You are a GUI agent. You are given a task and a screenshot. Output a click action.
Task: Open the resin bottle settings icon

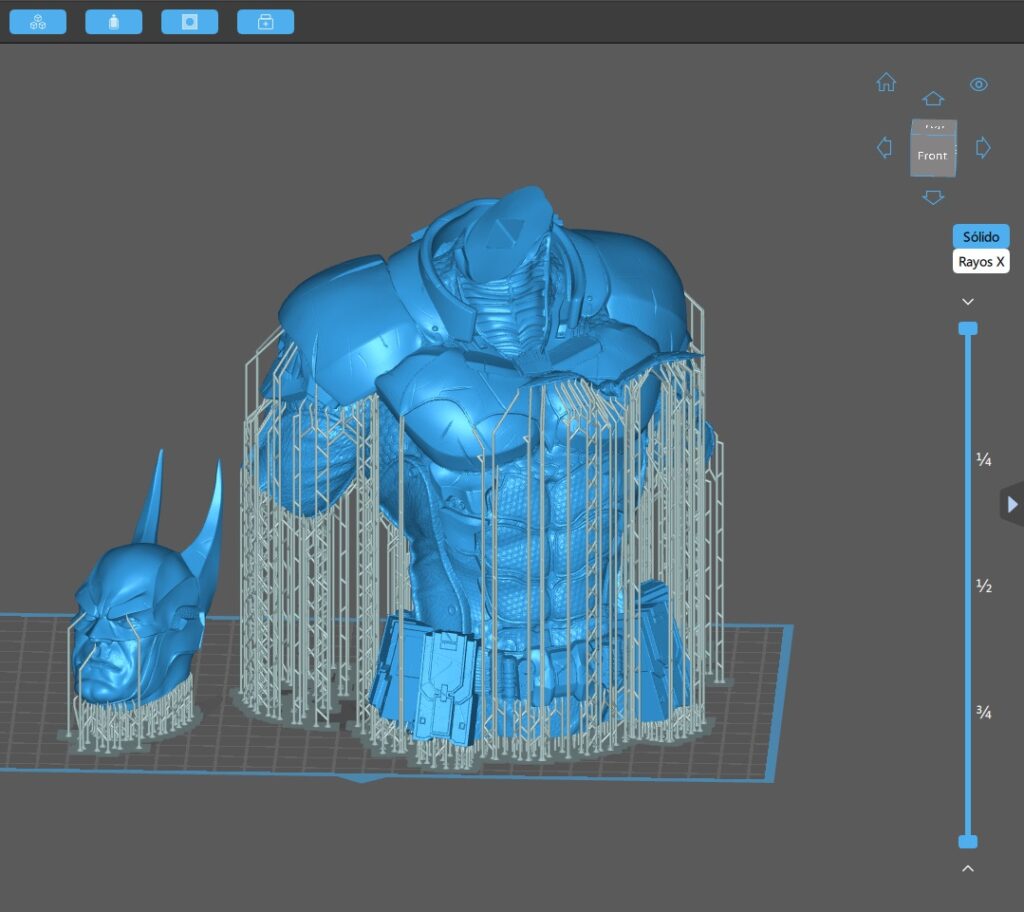113,21
